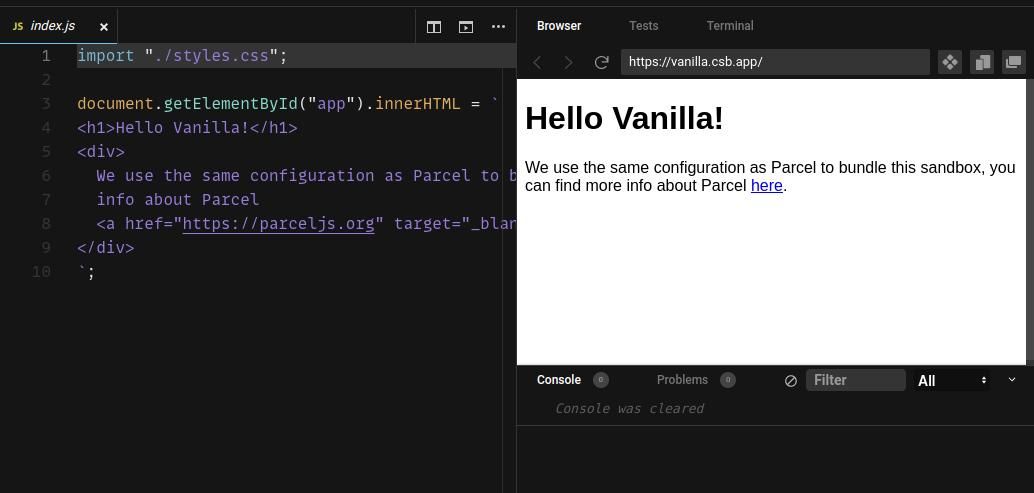Collapse the console panel with chevron
The image size is (1034, 493).
pyautogui.click(x=1011, y=380)
